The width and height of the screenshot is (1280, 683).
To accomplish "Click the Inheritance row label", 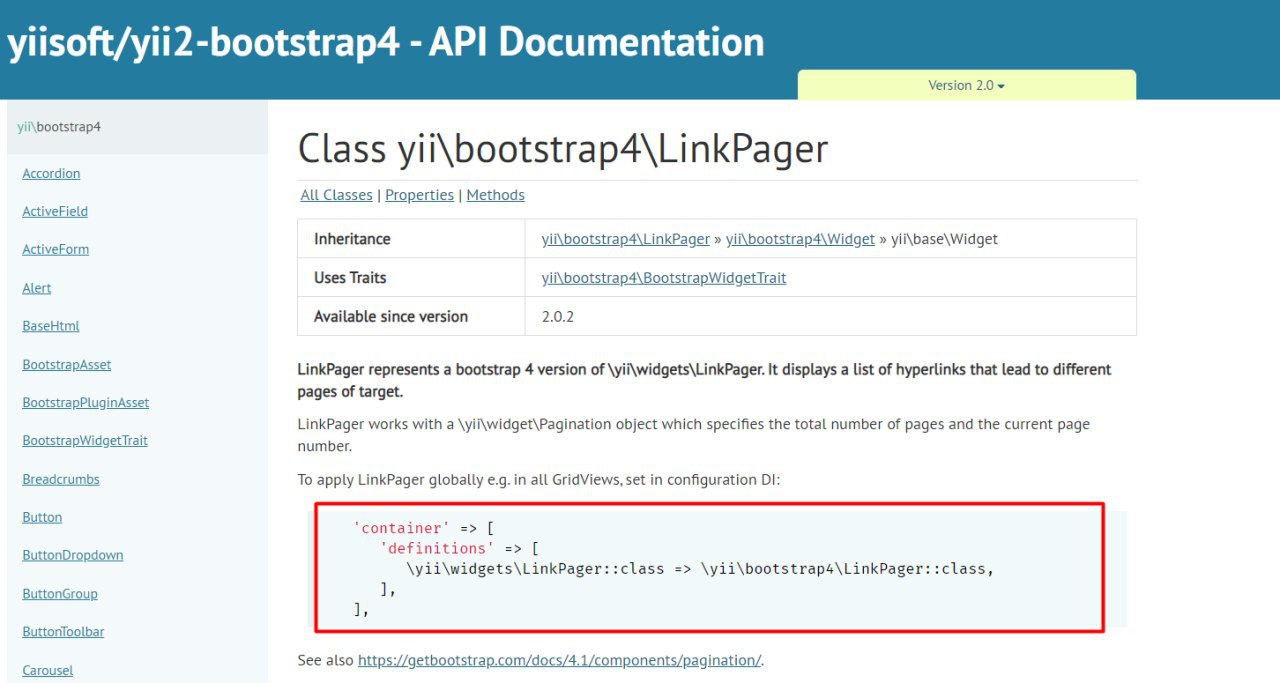I will pyautogui.click(x=352, y=239).
